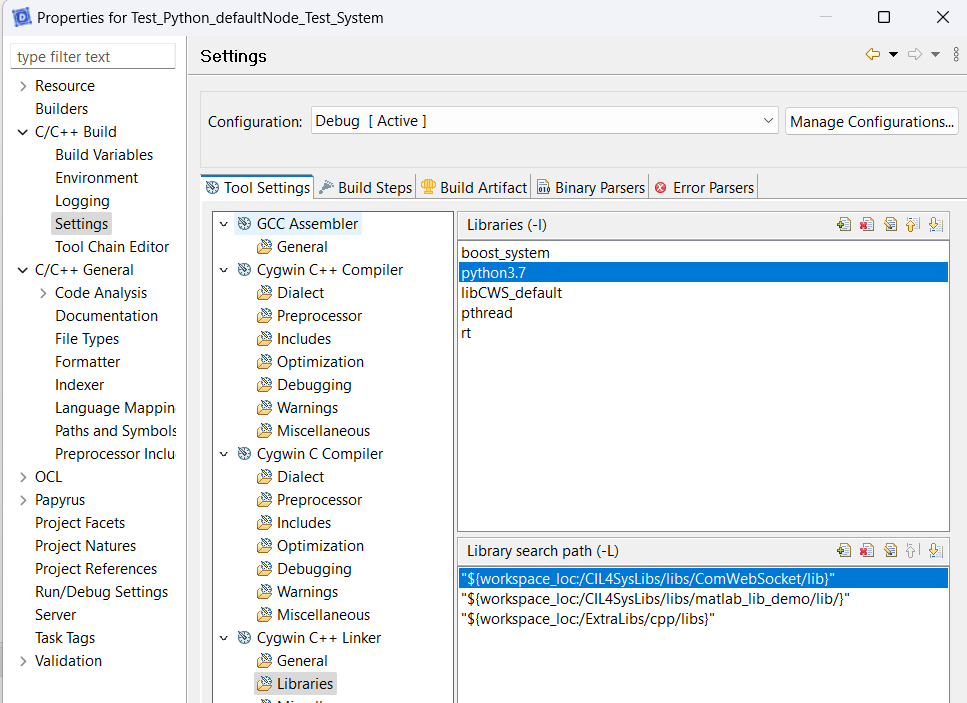Select libCWS_default library entry

(x=703, y=293)
